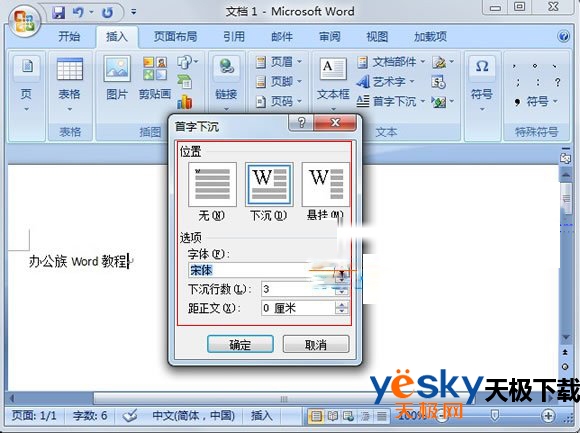The image size is (580, 433).
Task: Open the 页码 page number dropdown
Action: 279,101
